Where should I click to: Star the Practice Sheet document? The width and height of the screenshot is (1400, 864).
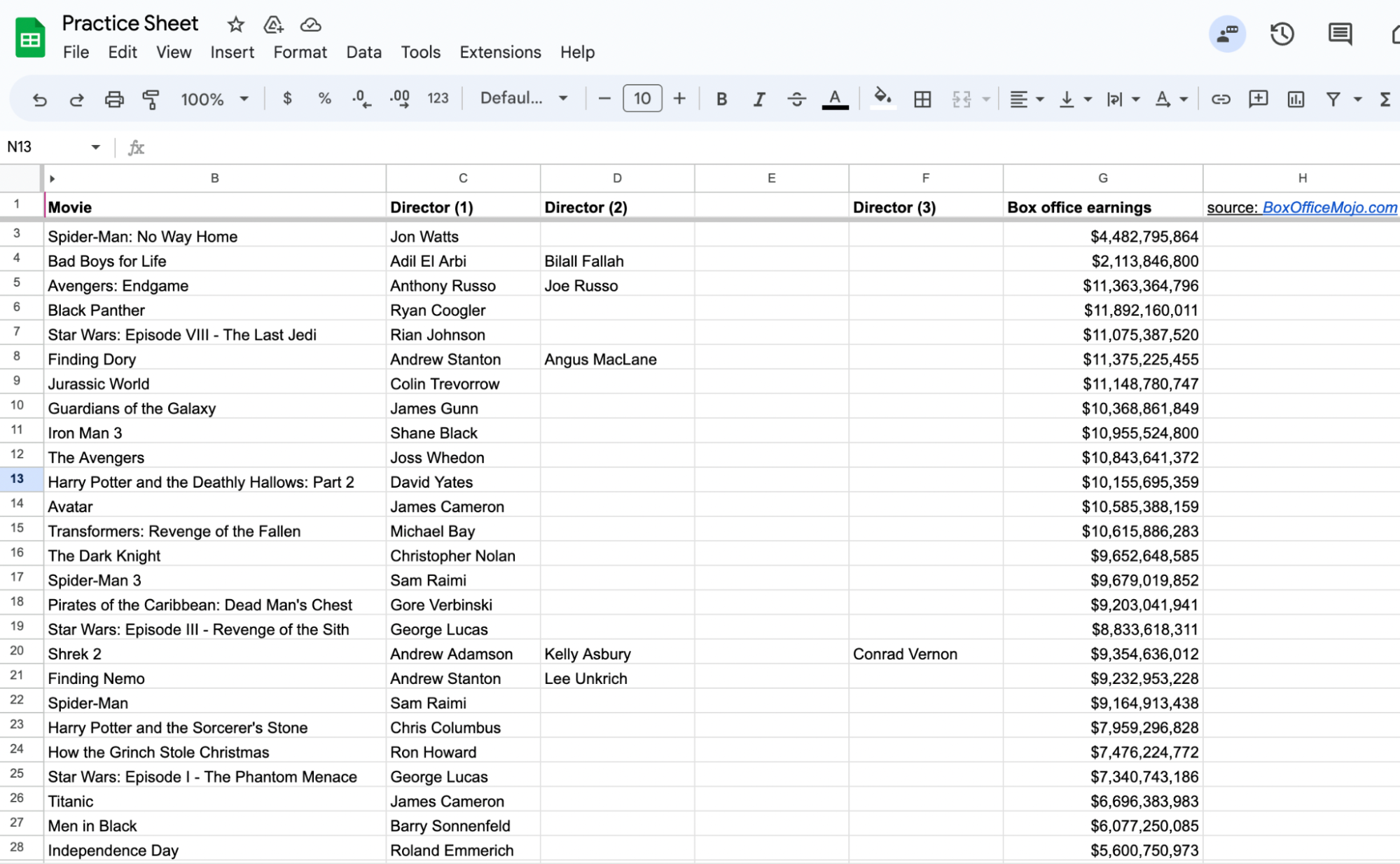[x=235, y=25]
